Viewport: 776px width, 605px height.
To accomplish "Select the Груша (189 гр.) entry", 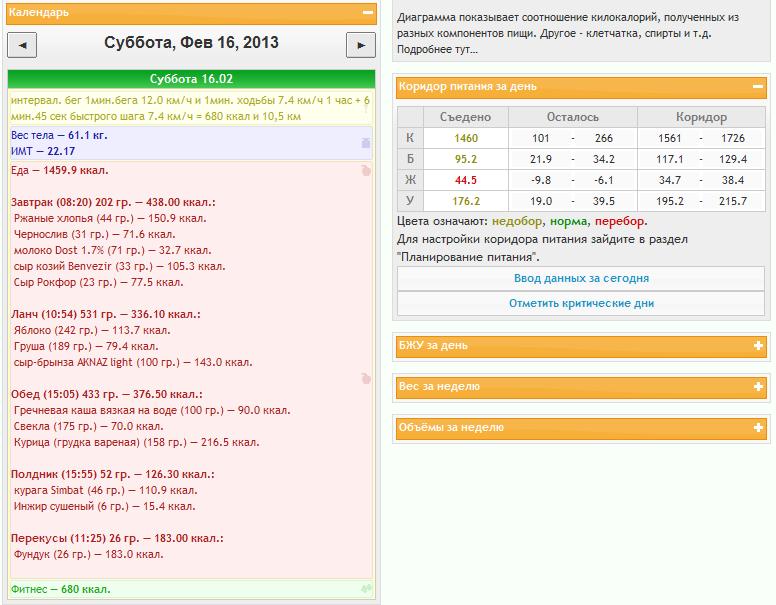I will pyautogui.click(x=86, y=346).
